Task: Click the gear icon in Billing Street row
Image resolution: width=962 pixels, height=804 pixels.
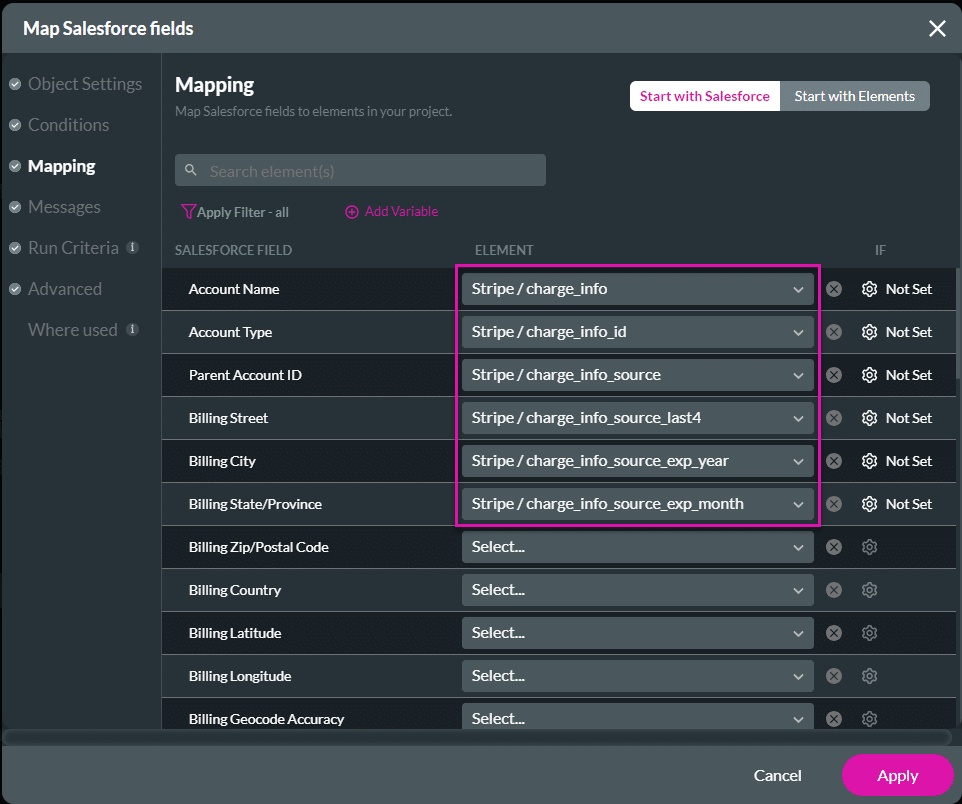Action: click(x=869, y=418)
